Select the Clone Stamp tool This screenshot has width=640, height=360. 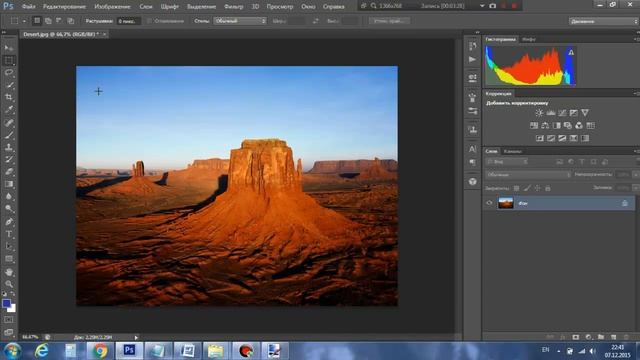point(9,147)
